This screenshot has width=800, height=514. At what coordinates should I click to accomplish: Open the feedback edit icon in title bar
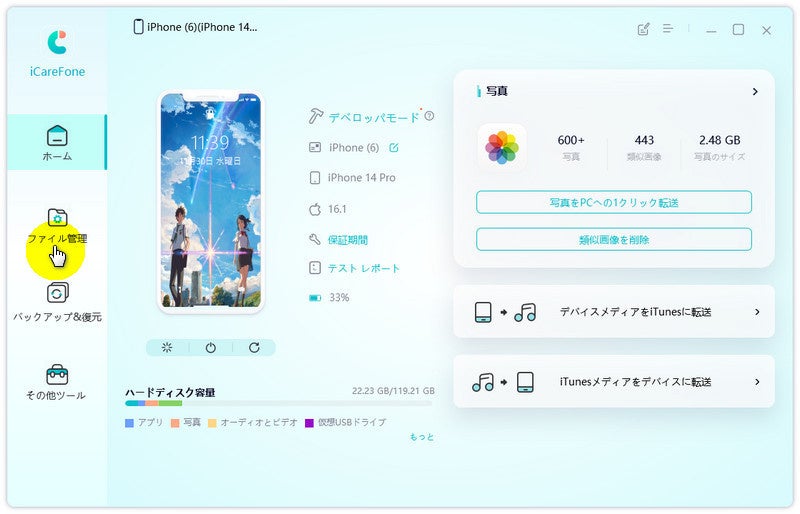click(643, 29)
